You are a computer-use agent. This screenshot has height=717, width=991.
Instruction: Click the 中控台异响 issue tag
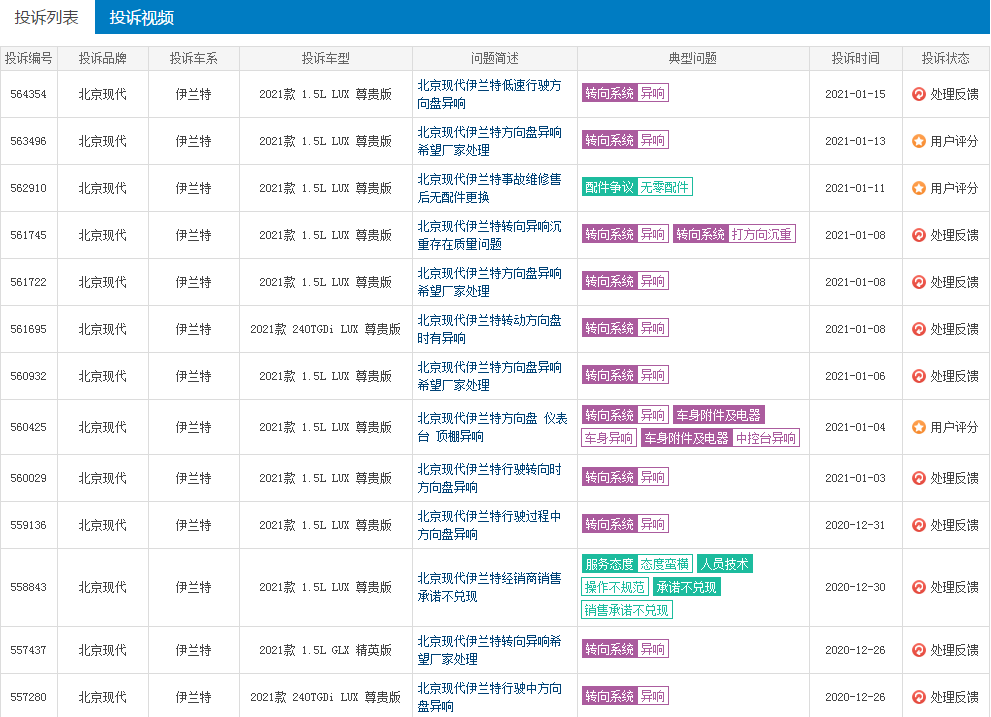(x=766, y=438)
